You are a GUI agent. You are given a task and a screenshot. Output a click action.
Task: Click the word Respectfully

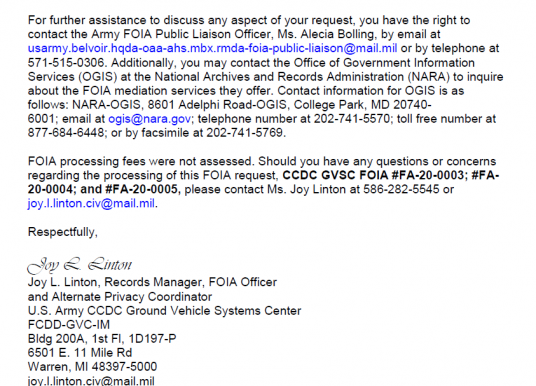click(x=63, y=232)
